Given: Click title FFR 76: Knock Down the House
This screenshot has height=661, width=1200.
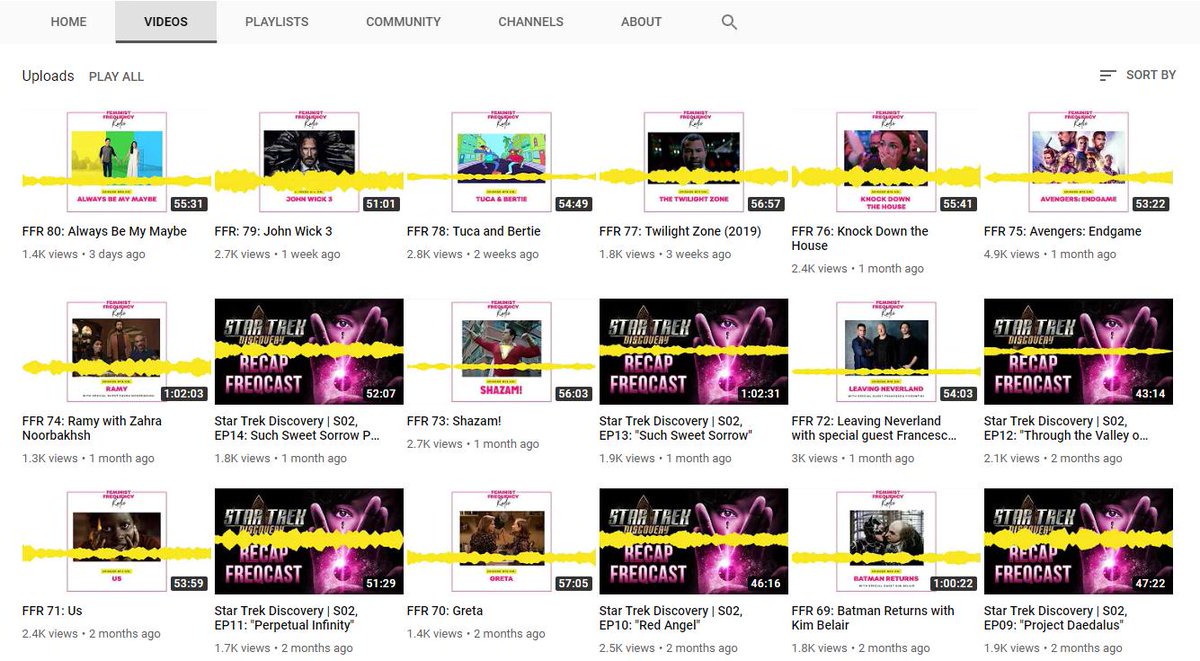Looking at the screenshot, I should [x=860, y=238].
